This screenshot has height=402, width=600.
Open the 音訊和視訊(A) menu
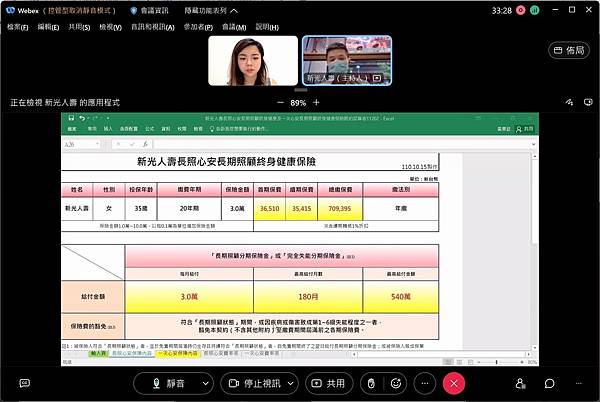tap(153, 27)
